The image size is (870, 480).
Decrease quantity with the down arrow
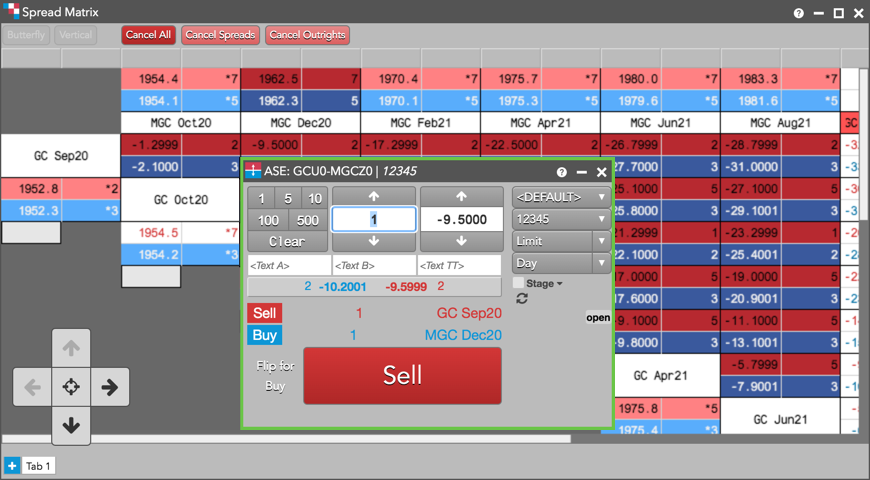point(374,241)
